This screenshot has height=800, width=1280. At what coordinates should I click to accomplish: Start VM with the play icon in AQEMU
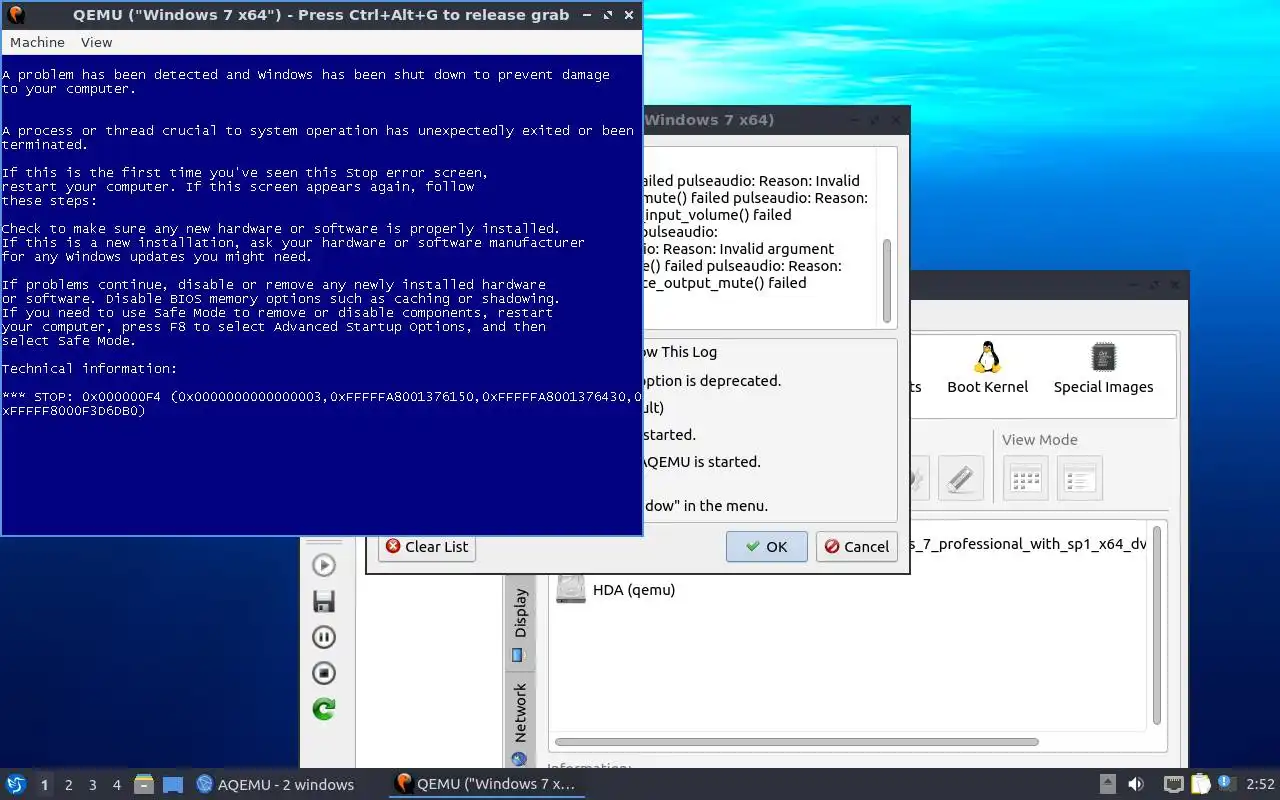pos(324,565)
